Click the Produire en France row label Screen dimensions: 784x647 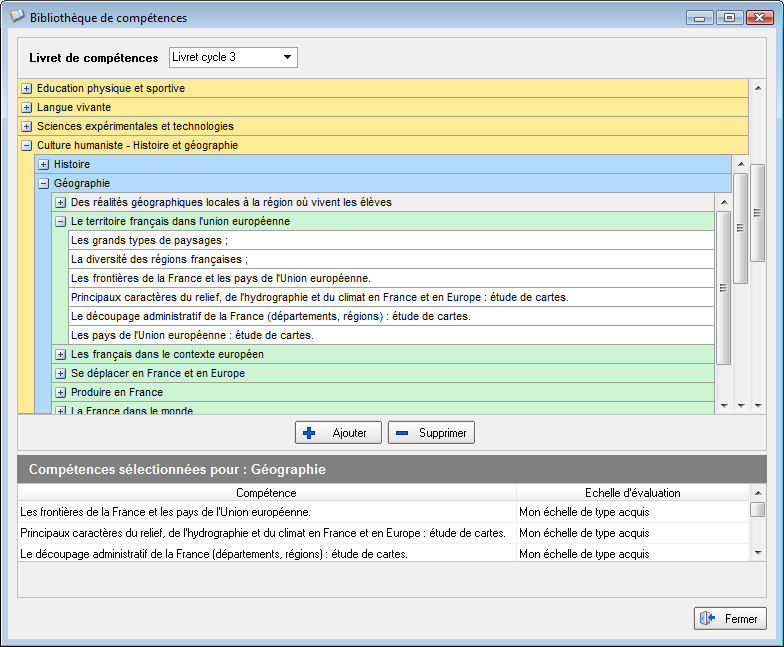[x=116, y=392]
